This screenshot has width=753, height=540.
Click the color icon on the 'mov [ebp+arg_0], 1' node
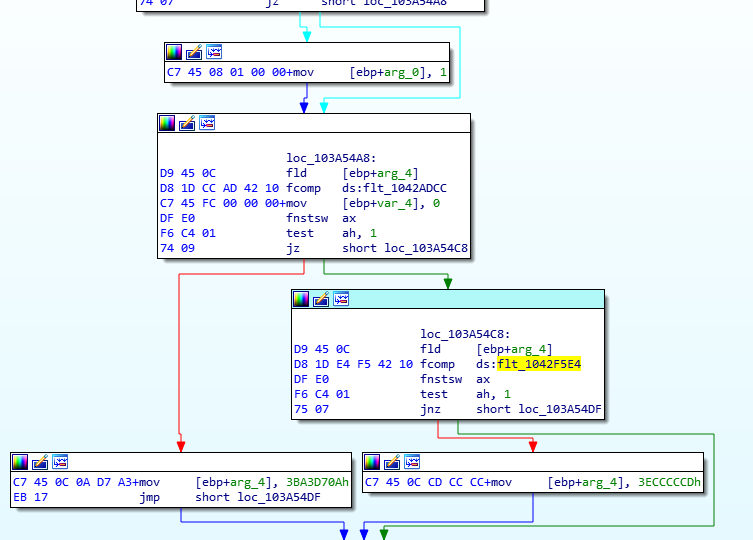pos(174,52)
